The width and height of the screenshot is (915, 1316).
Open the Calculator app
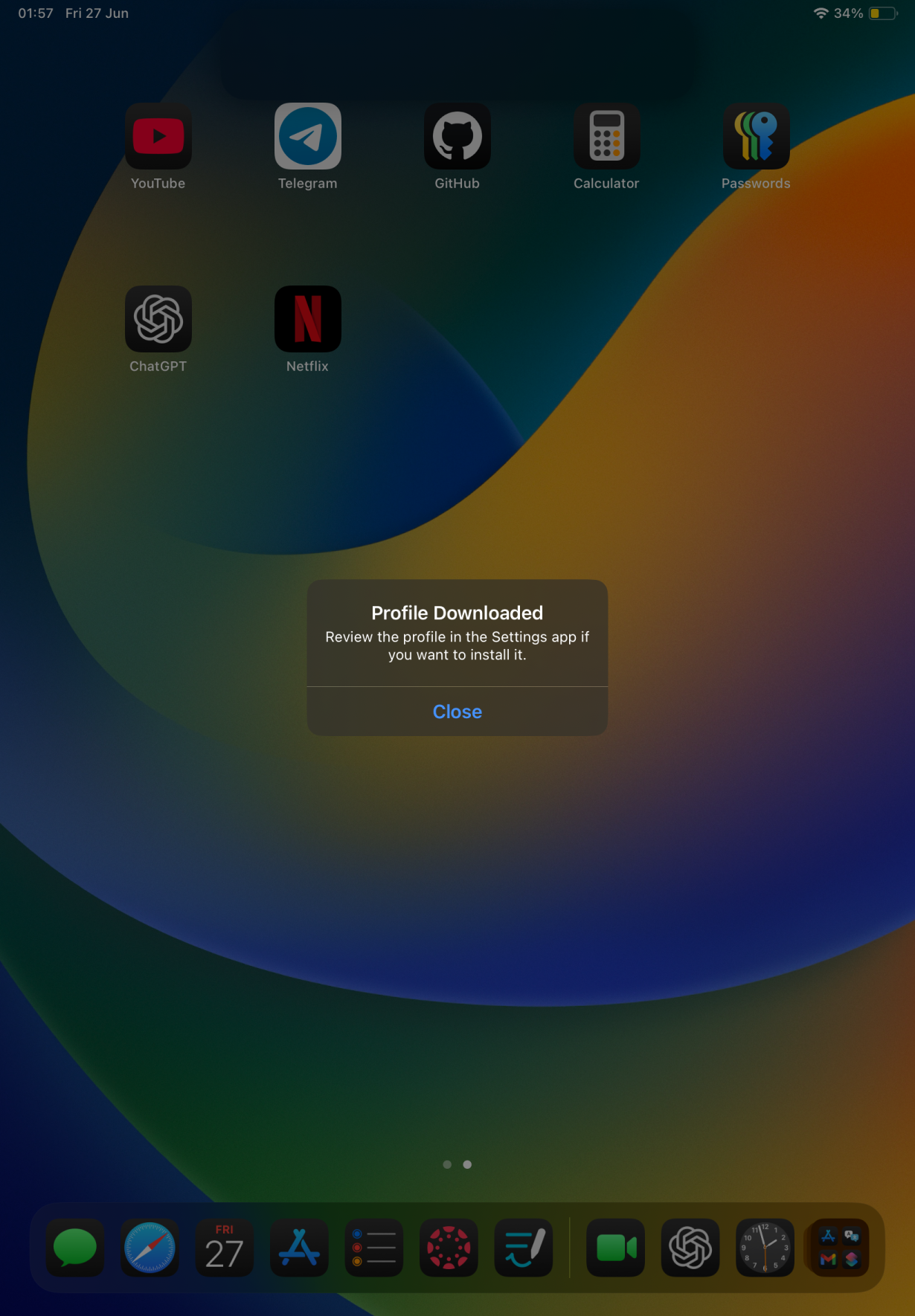(x=606, y=137)
